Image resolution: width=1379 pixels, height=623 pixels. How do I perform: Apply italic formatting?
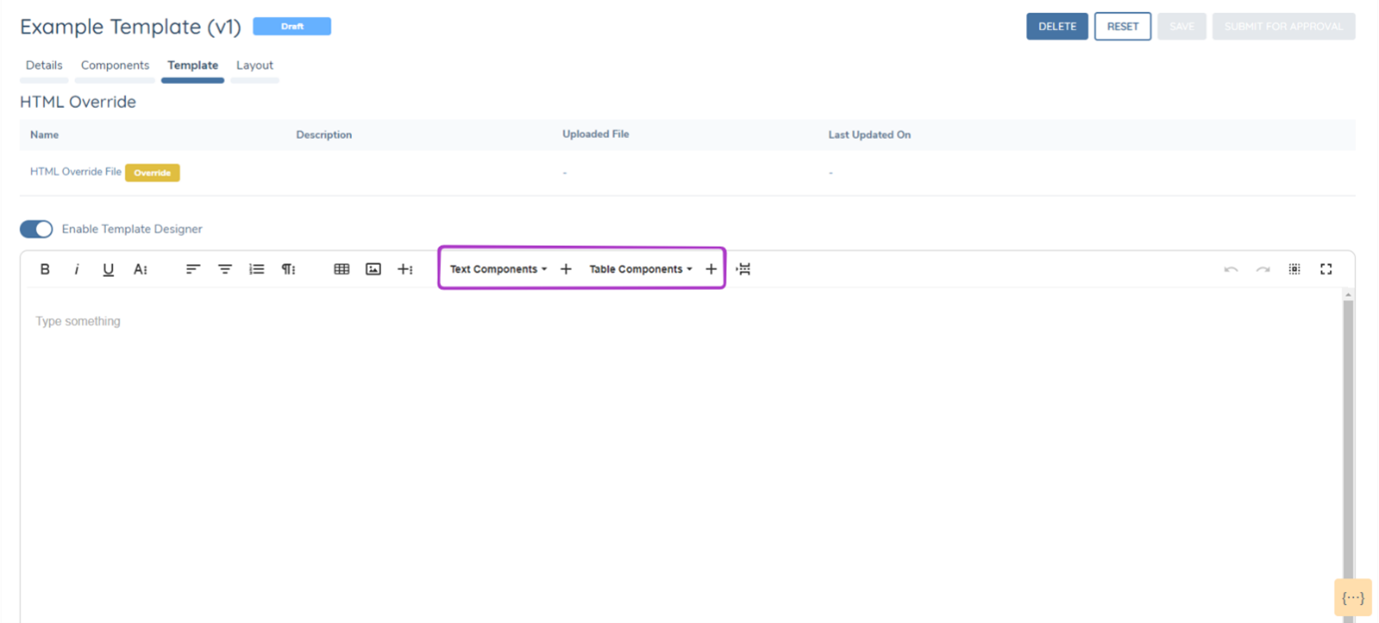coord(77,269)
